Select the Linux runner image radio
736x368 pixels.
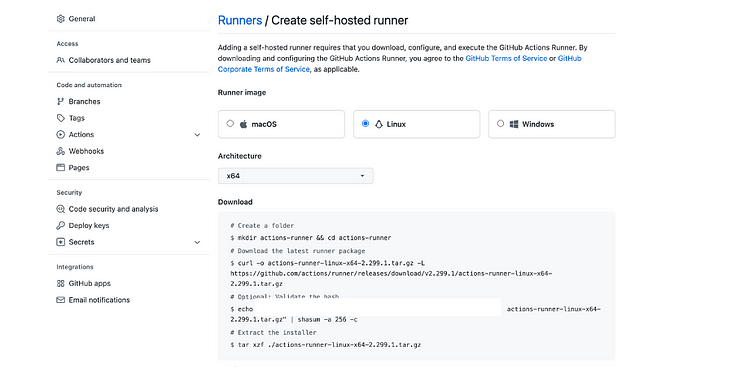(x=365, y=124)
